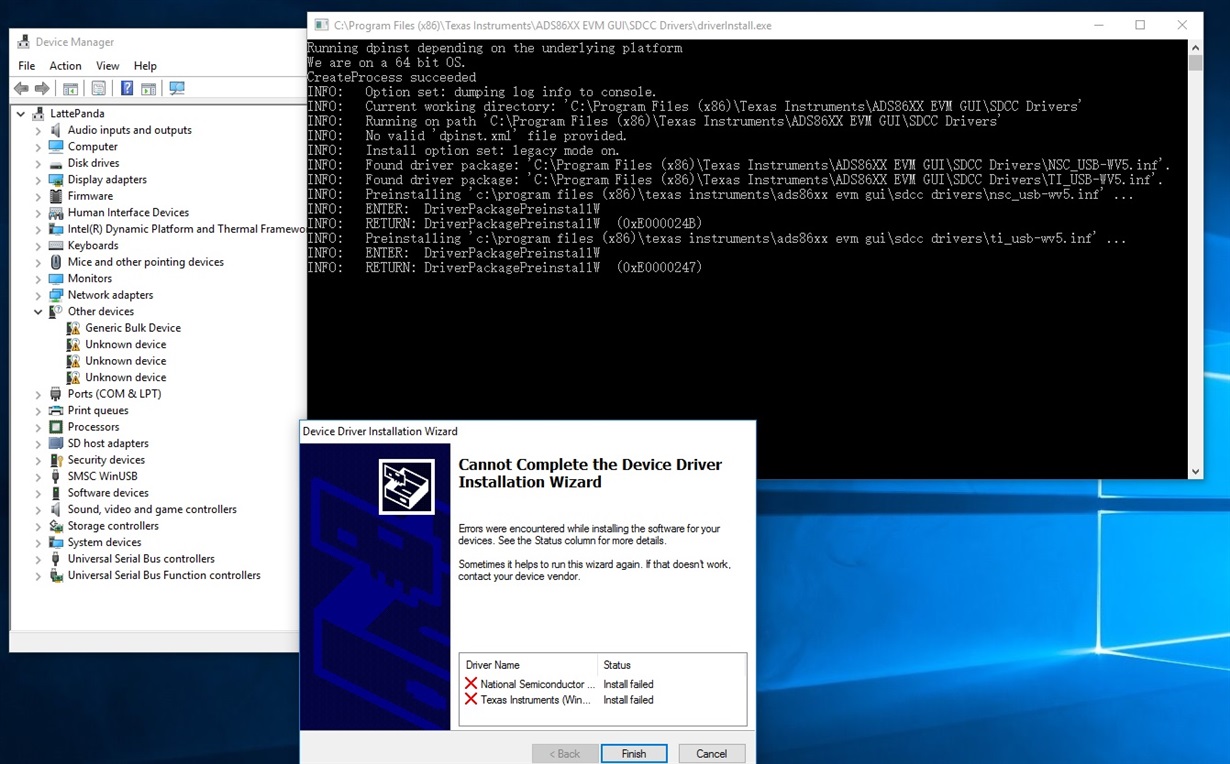The width and height of the screenshot is (1230, 764).
Task: Click the SMSC WinUSB usb icon
Action: 56,476
